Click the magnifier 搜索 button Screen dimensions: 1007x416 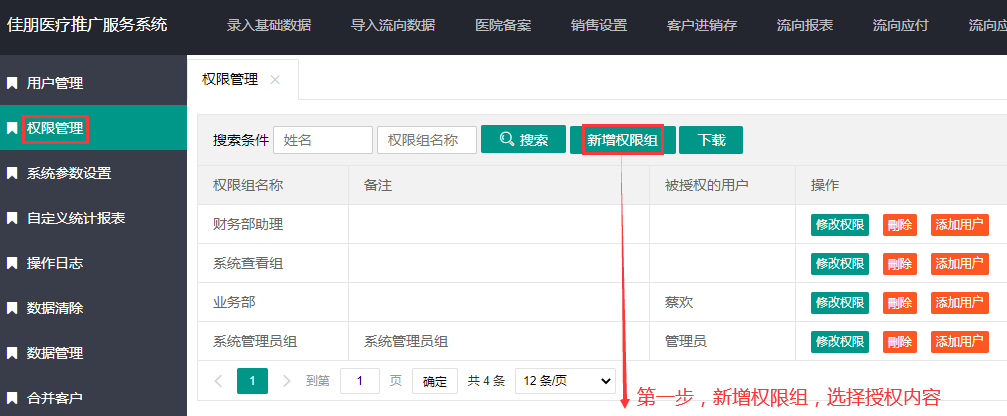tap(523, 140)
